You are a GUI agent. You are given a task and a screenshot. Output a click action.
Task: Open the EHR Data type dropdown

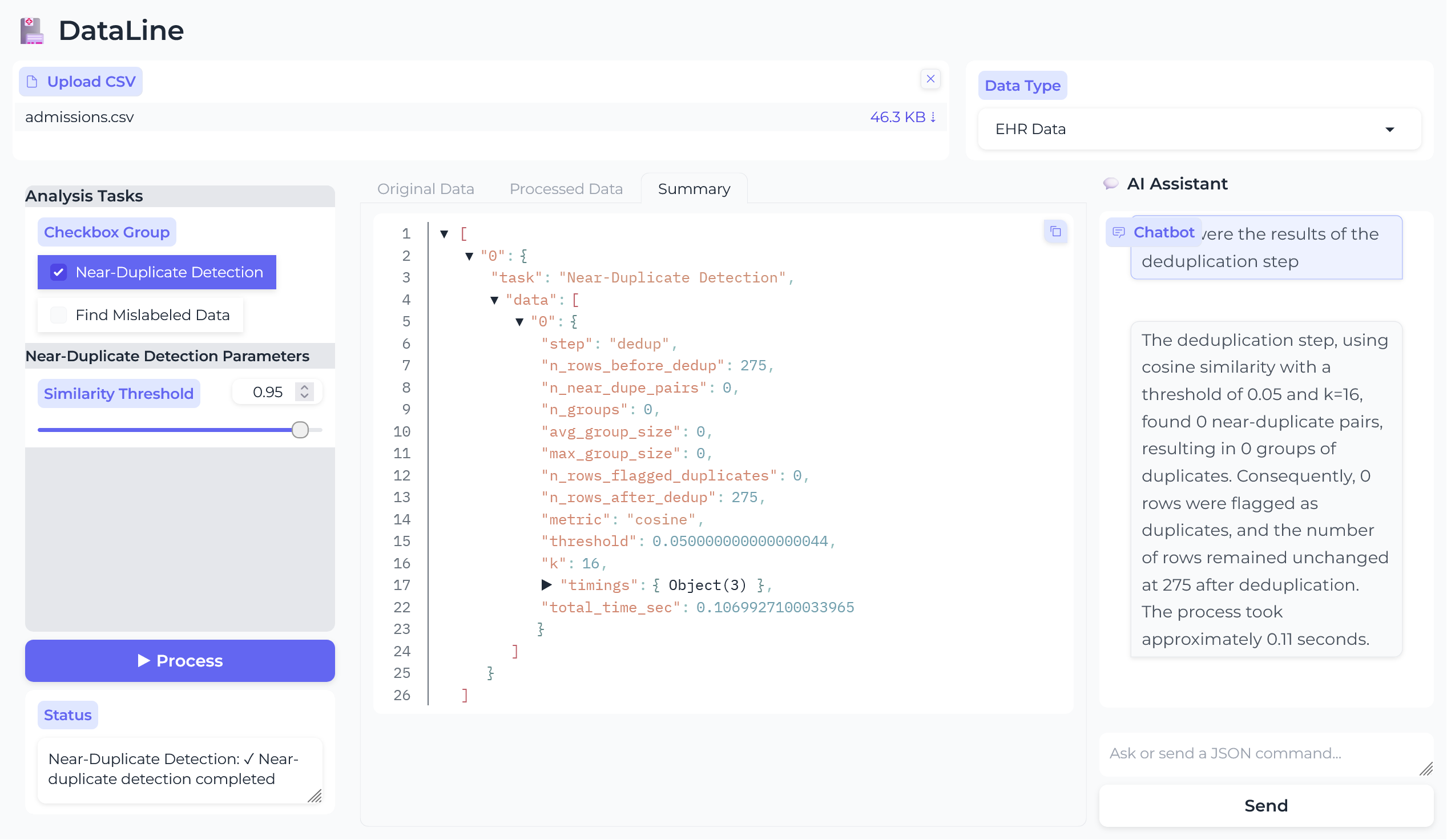coord(1198,129)
